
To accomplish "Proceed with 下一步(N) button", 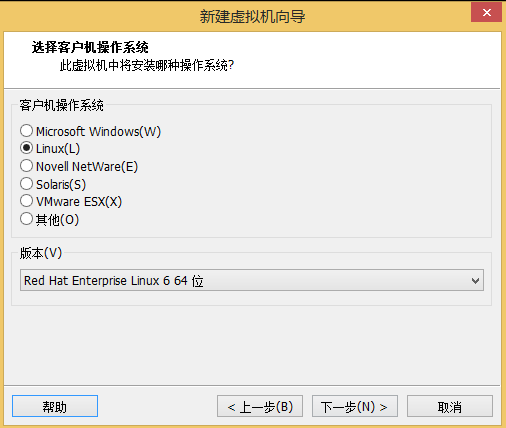I will pyautogui.click(x=355, y=406).
